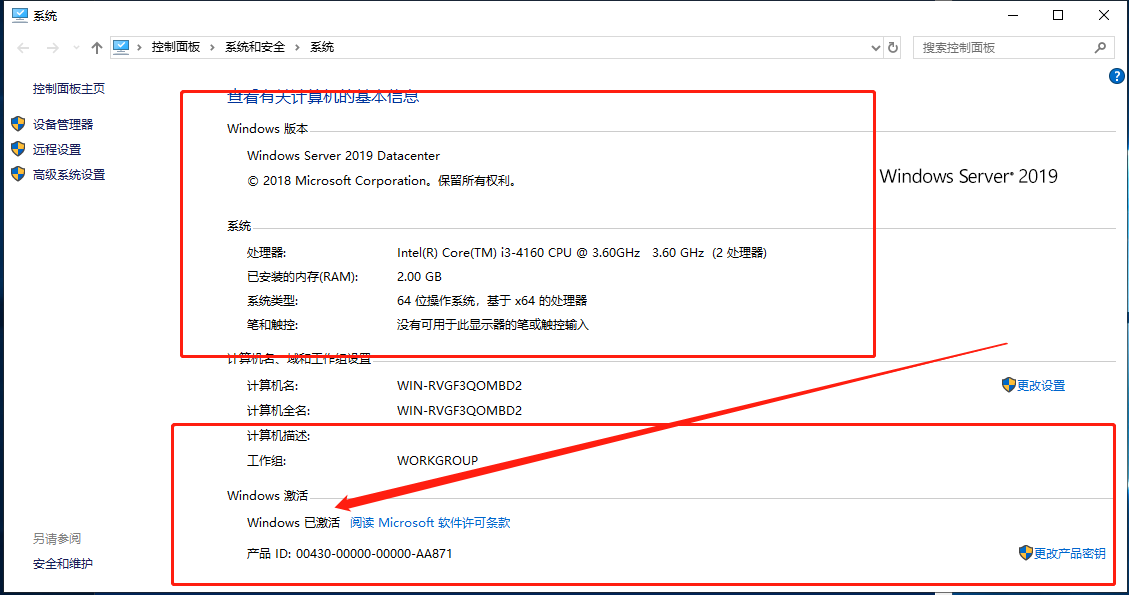Click the shield icon beside 更改产品密钥
This screenshot has width=1129, height=595.
pyautogui.click(x=1026, y=552)
